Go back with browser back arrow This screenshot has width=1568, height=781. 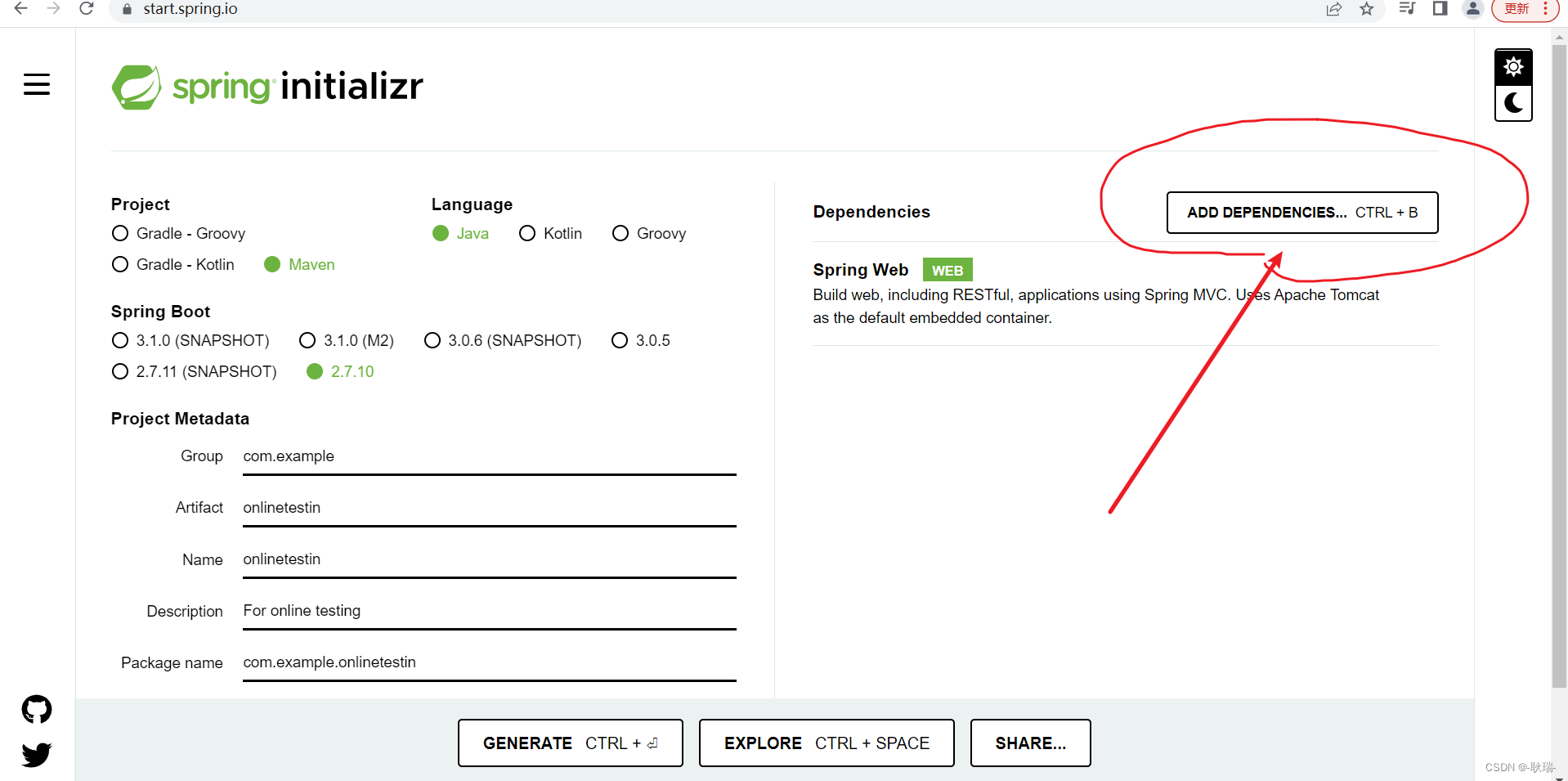[21, 9]
